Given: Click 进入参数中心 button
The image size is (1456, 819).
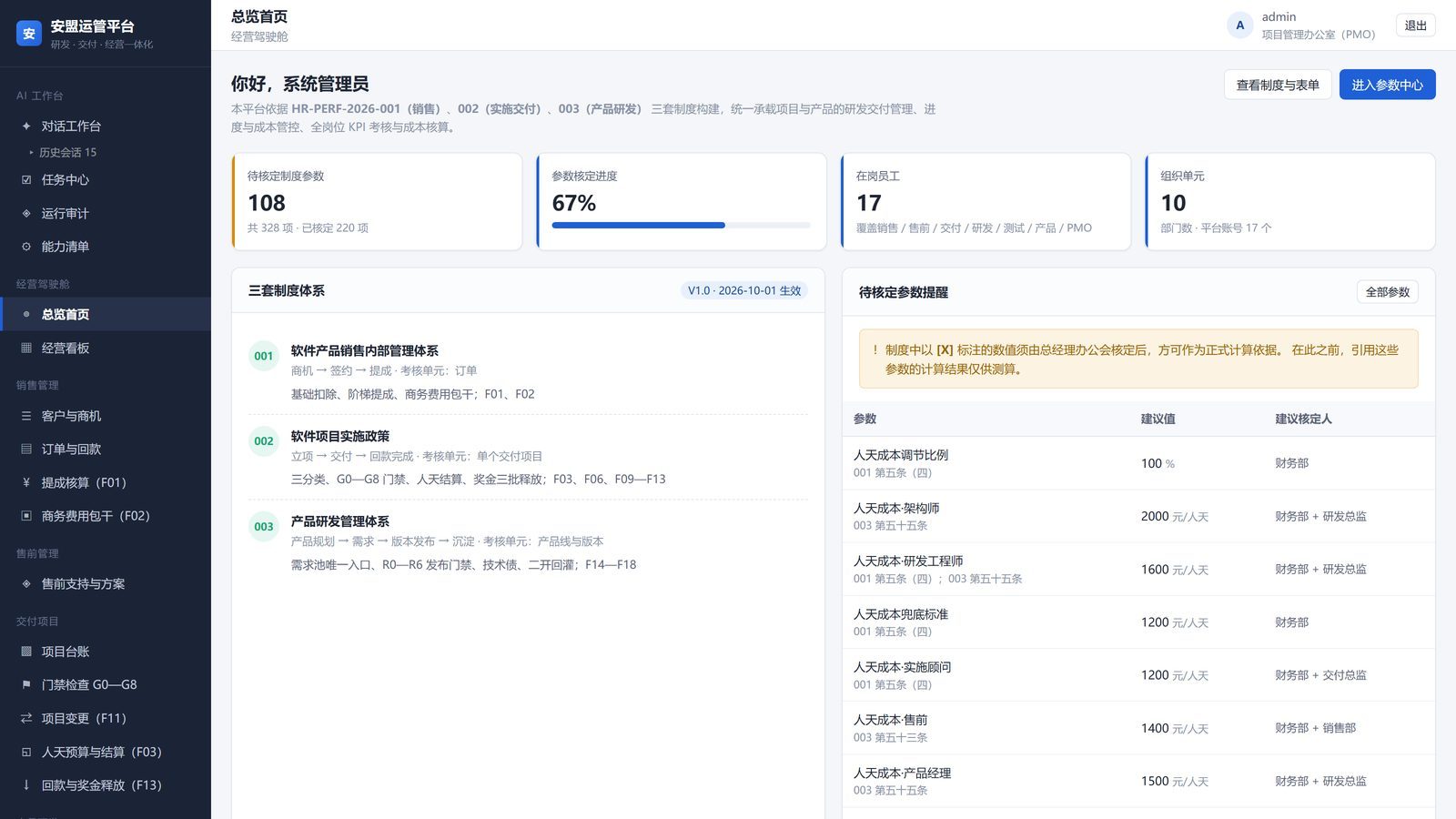Looking at the screenshot, I should (x=1387, y=85).
